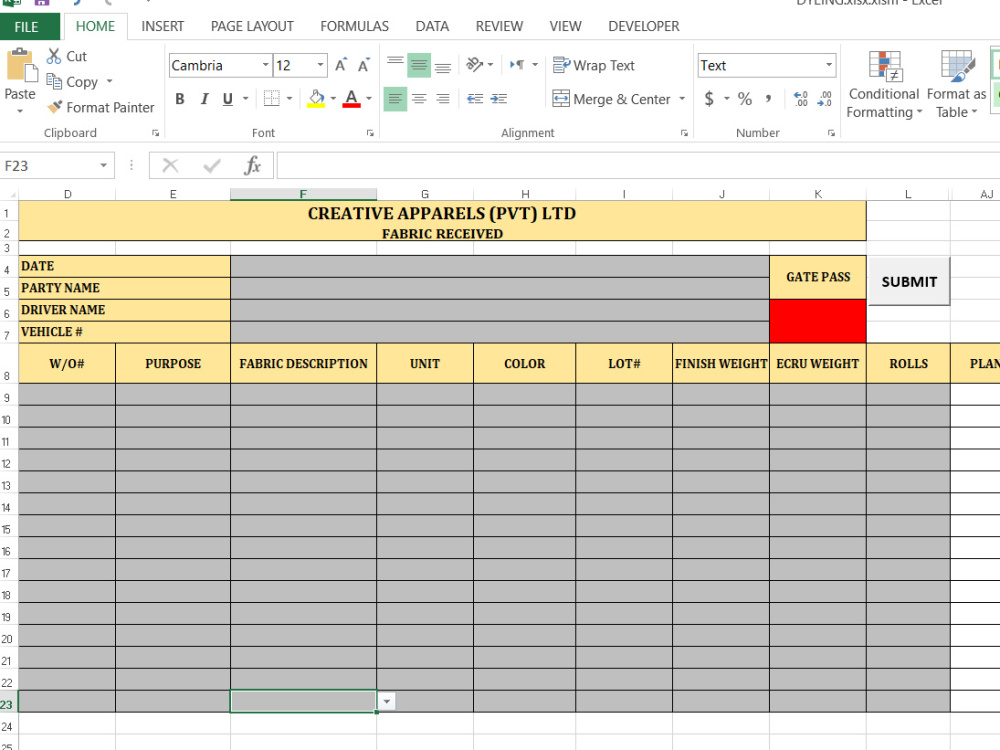This screenshot has width=1000, height=750.
Task: Click the Copy icon
Action: click(54, 82)
